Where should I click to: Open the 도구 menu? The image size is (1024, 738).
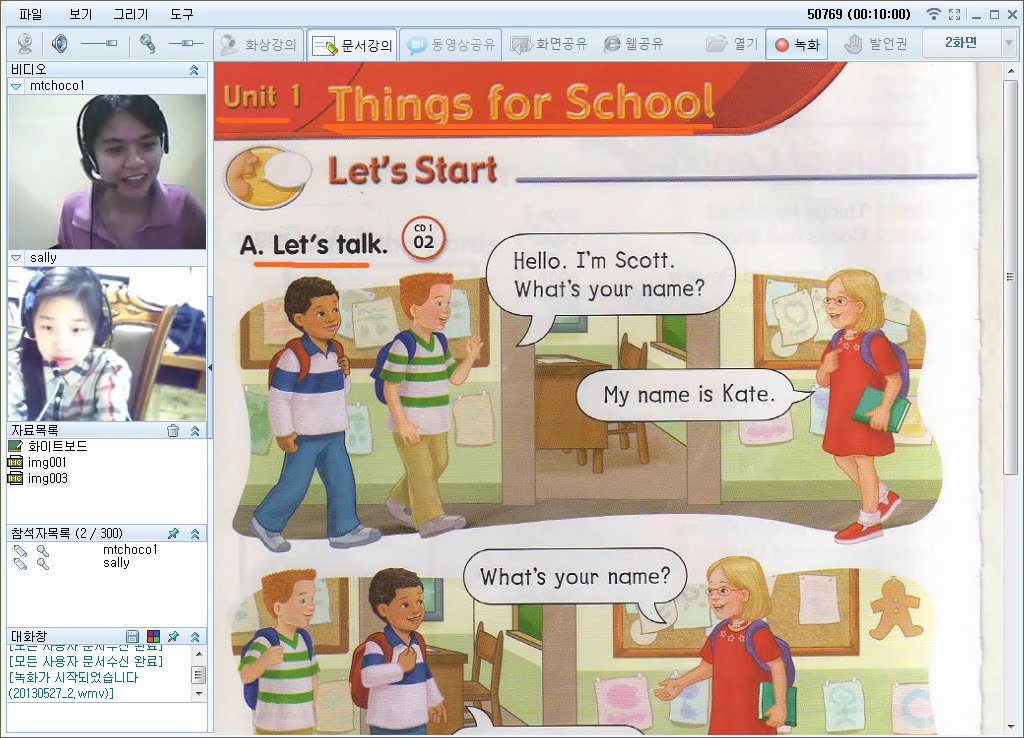tap(182, 14)
